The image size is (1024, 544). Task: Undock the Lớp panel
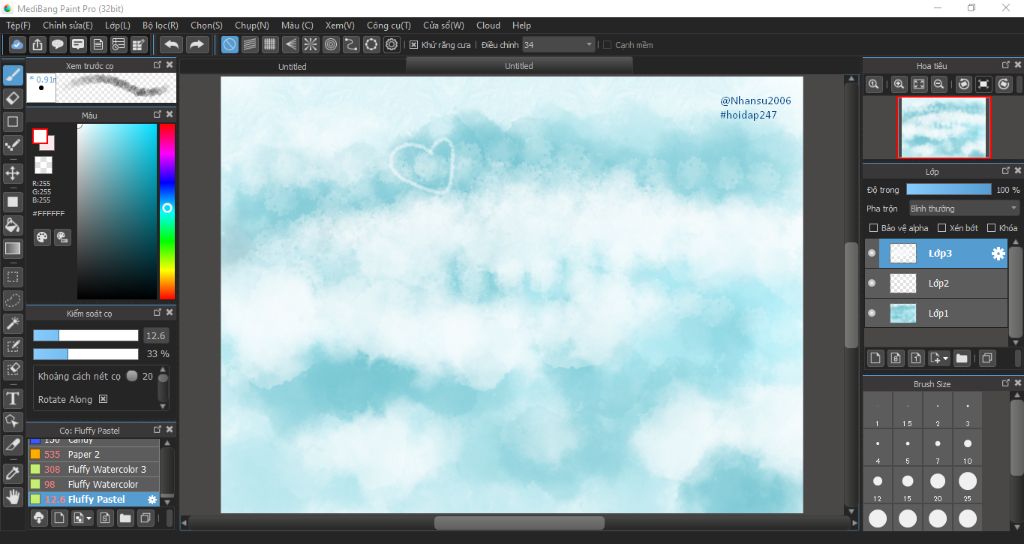coord(1006,171)
